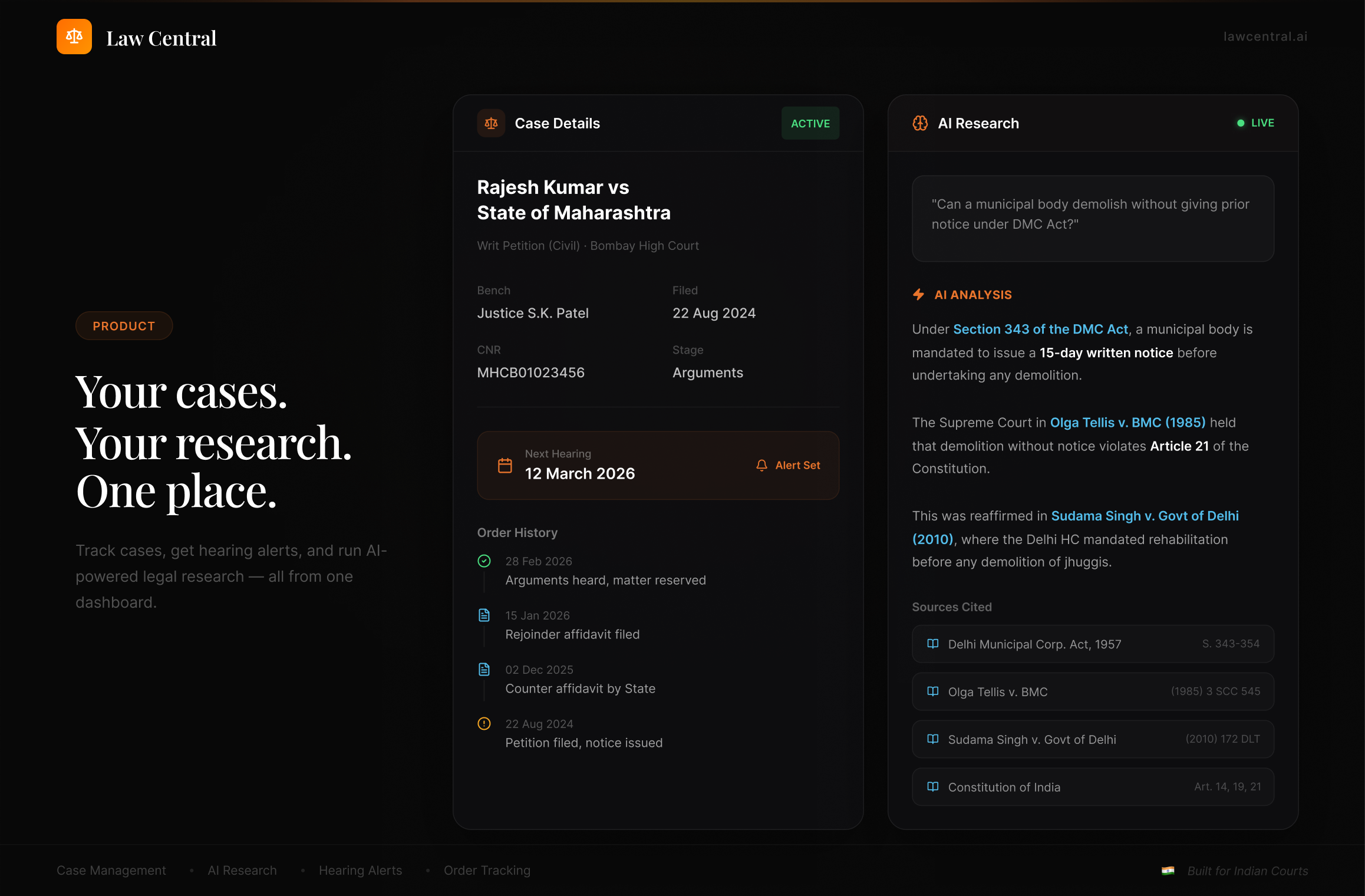
Task: Select AI Research in footer navigation
Action: (242, 871)
